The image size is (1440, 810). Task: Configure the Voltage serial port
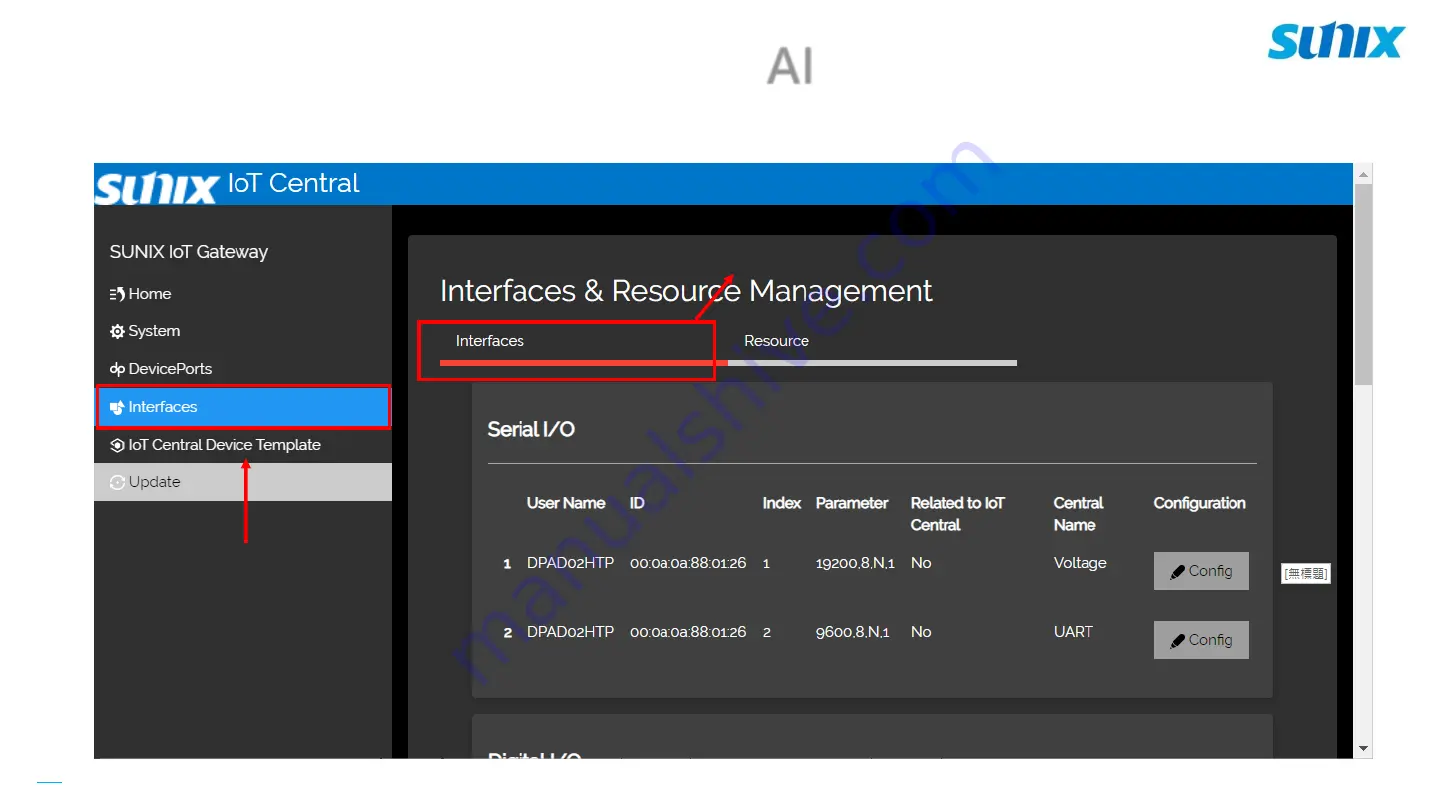[x=1201, y=571]
